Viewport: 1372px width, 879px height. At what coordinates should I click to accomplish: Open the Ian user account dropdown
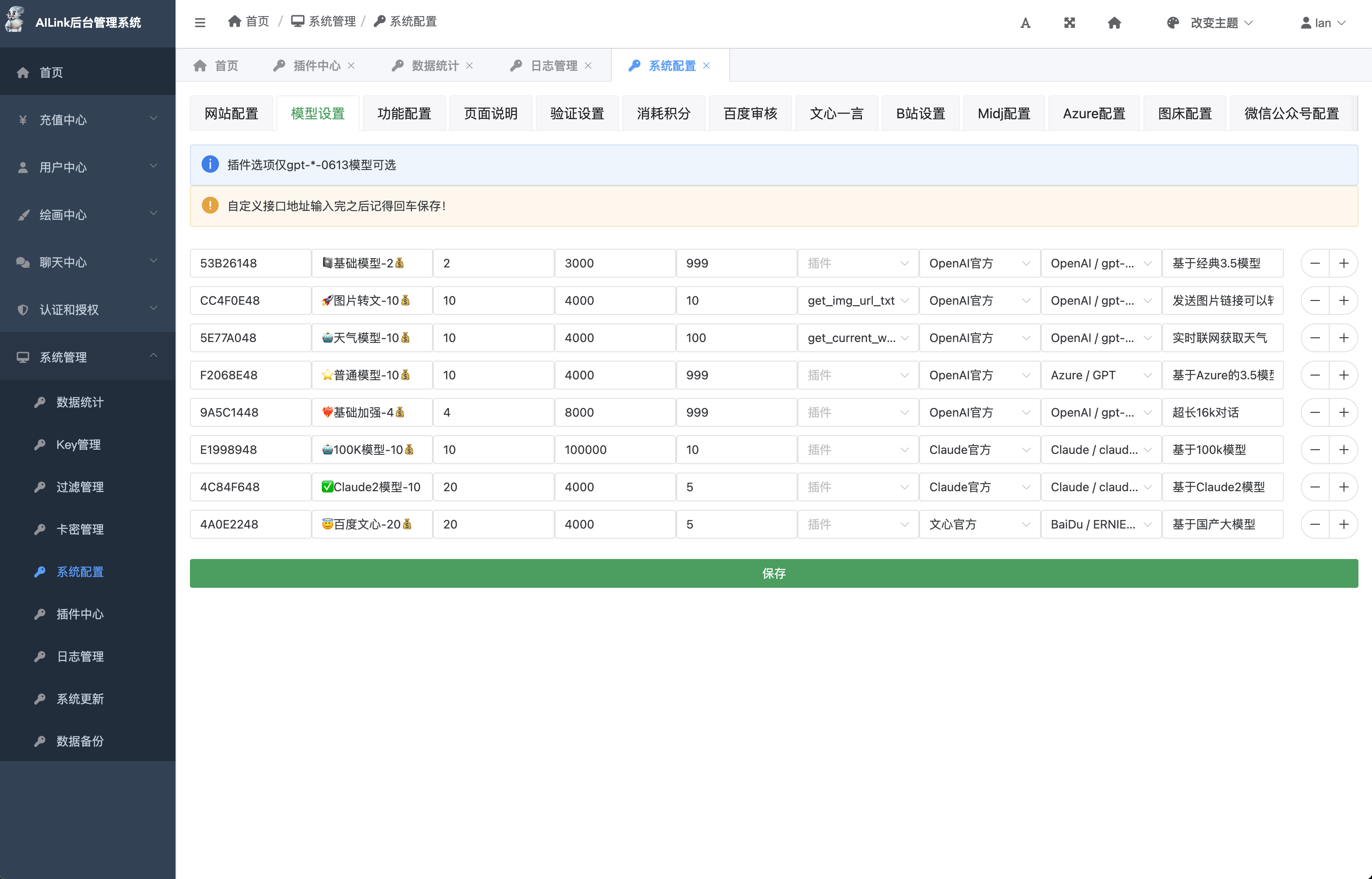click(x=1323, y=23)
